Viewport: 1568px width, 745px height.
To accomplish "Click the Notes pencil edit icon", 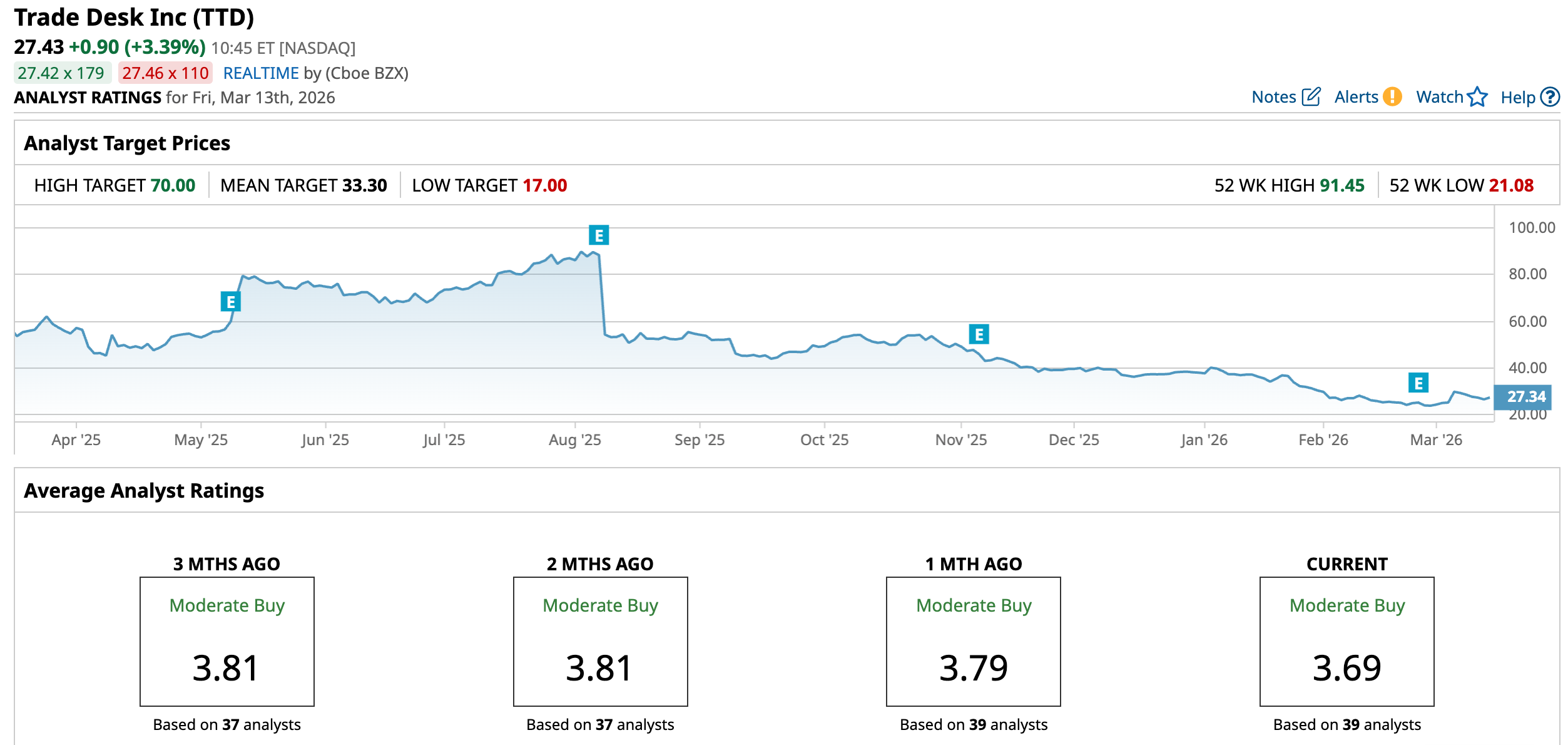I will [1311, 97].
